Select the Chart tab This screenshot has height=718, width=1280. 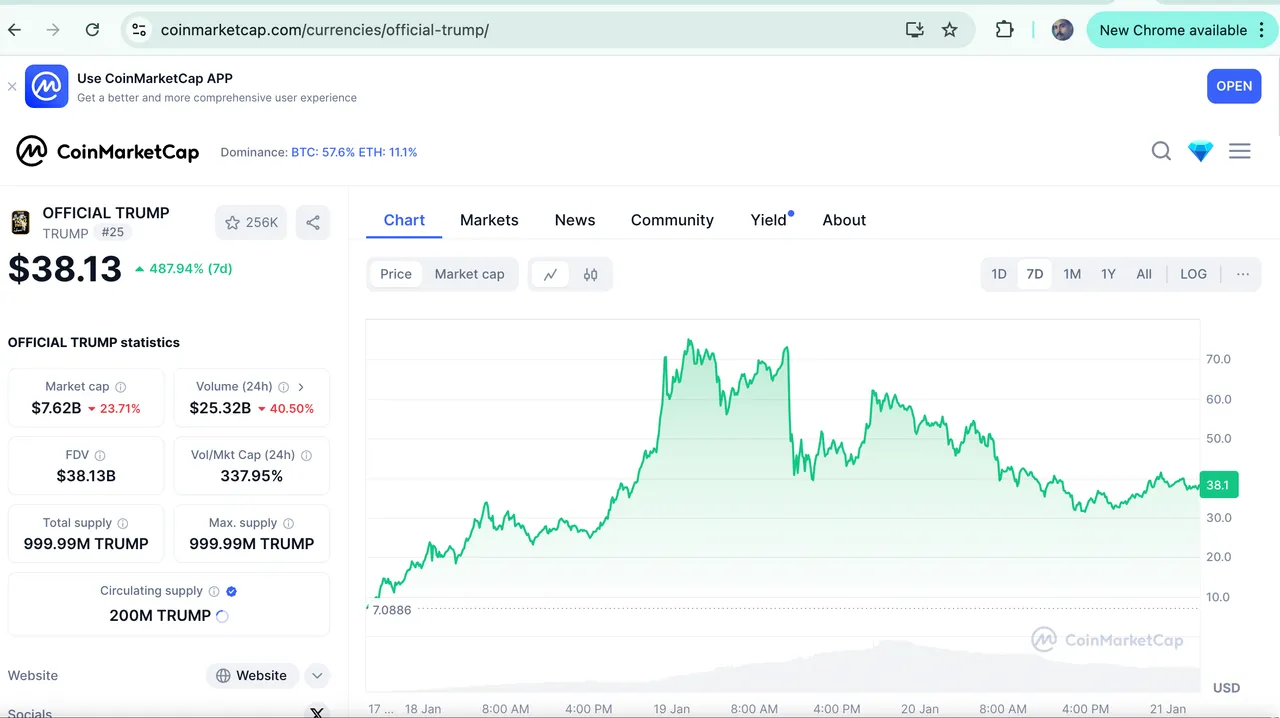404,220
